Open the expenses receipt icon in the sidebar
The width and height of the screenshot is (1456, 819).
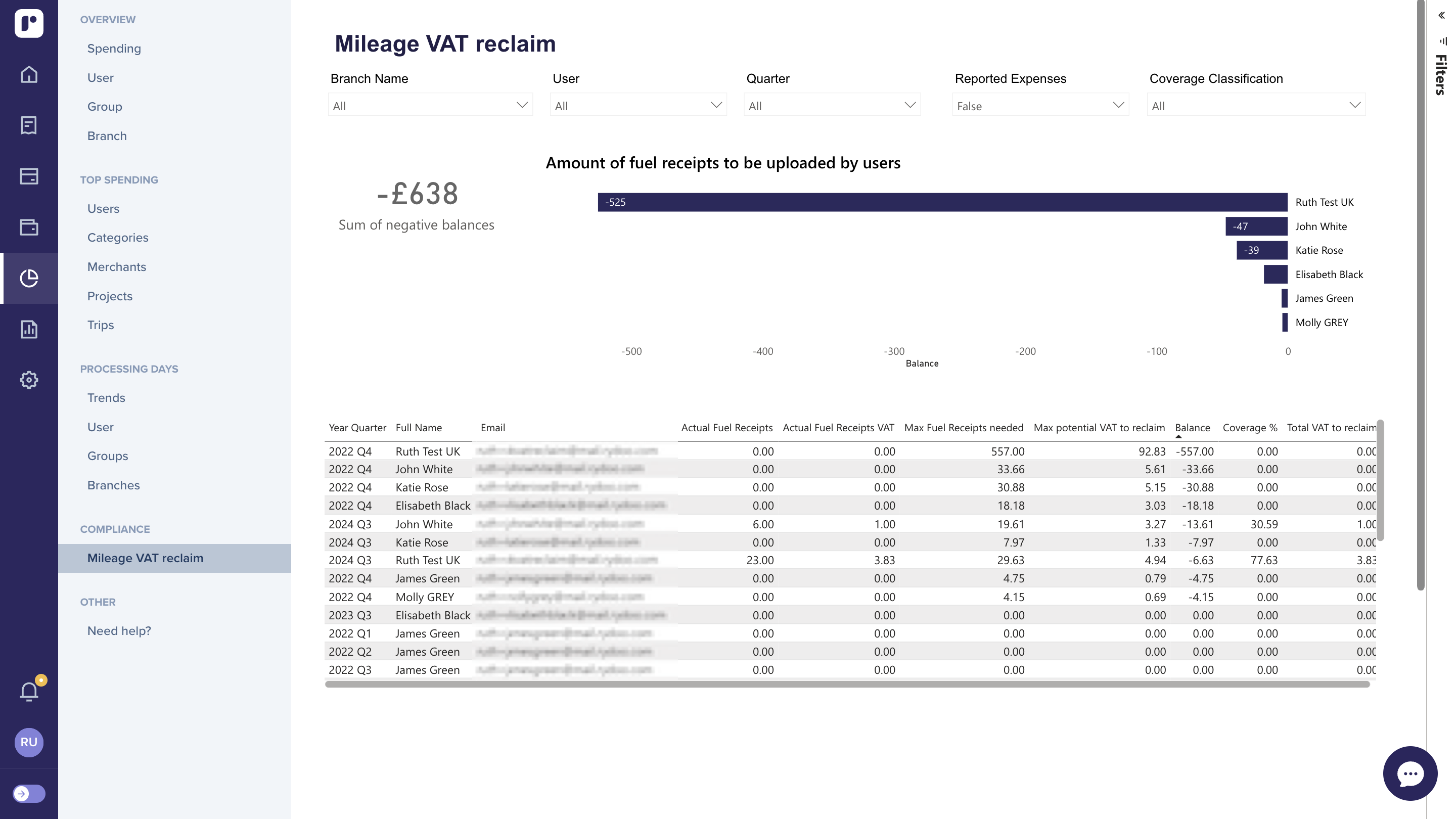29,125
